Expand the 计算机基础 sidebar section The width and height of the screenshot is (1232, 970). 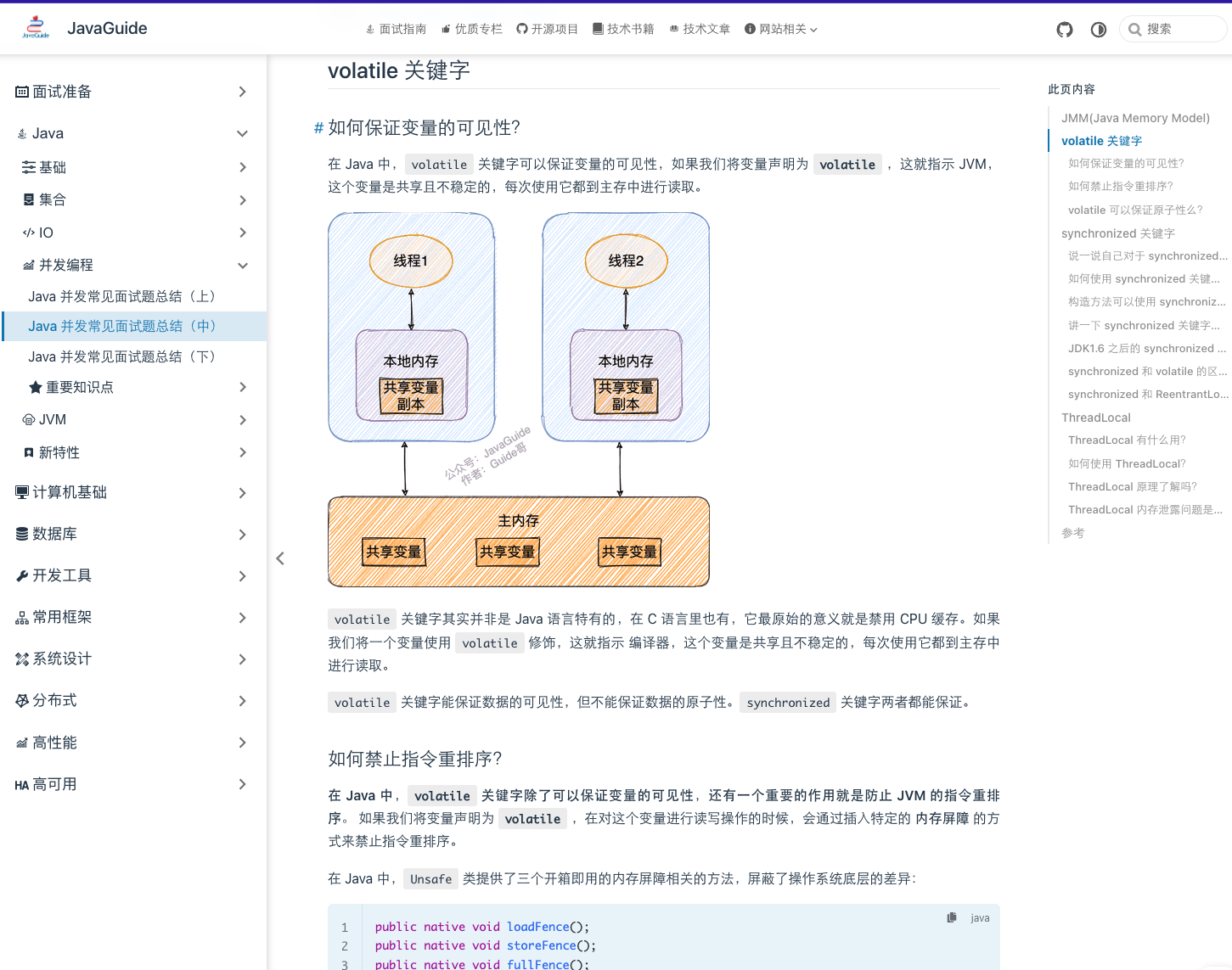(133, 492)
